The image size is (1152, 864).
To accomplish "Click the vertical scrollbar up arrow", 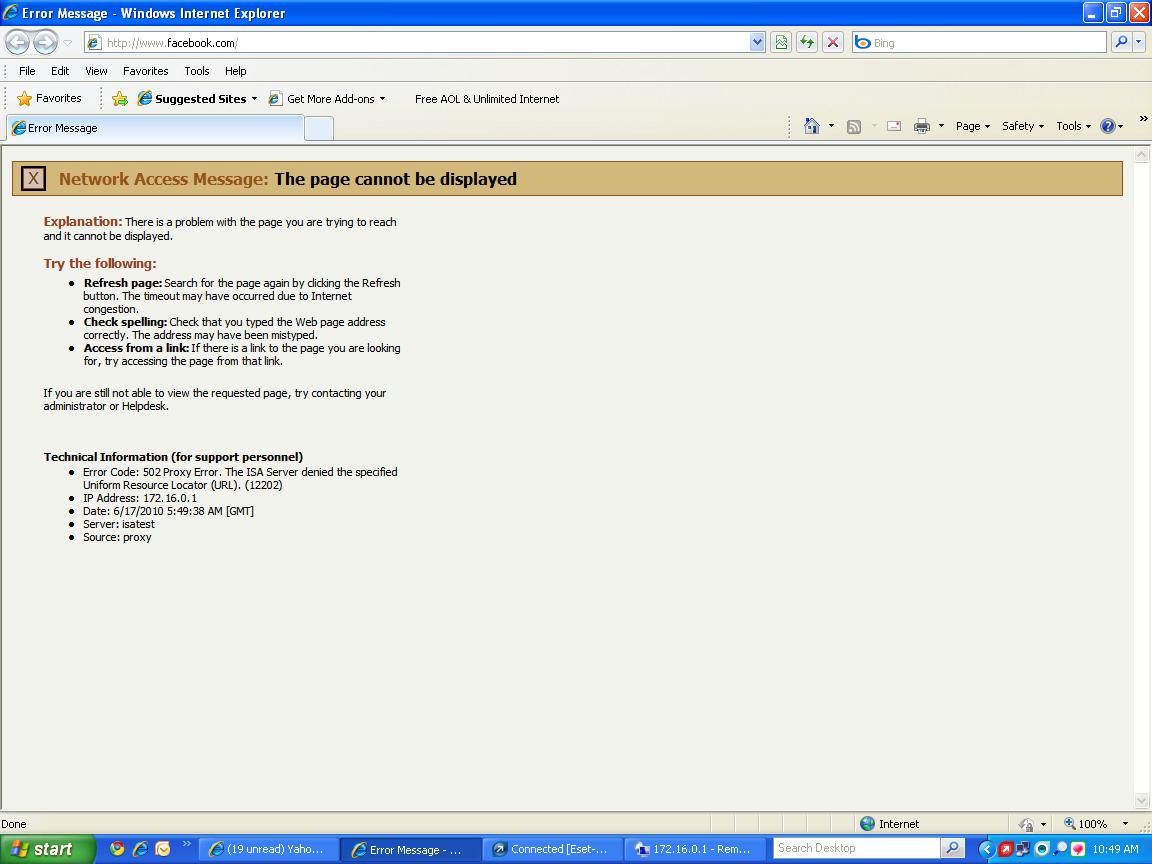I will pyautogui.click(x=1142, y=155).
